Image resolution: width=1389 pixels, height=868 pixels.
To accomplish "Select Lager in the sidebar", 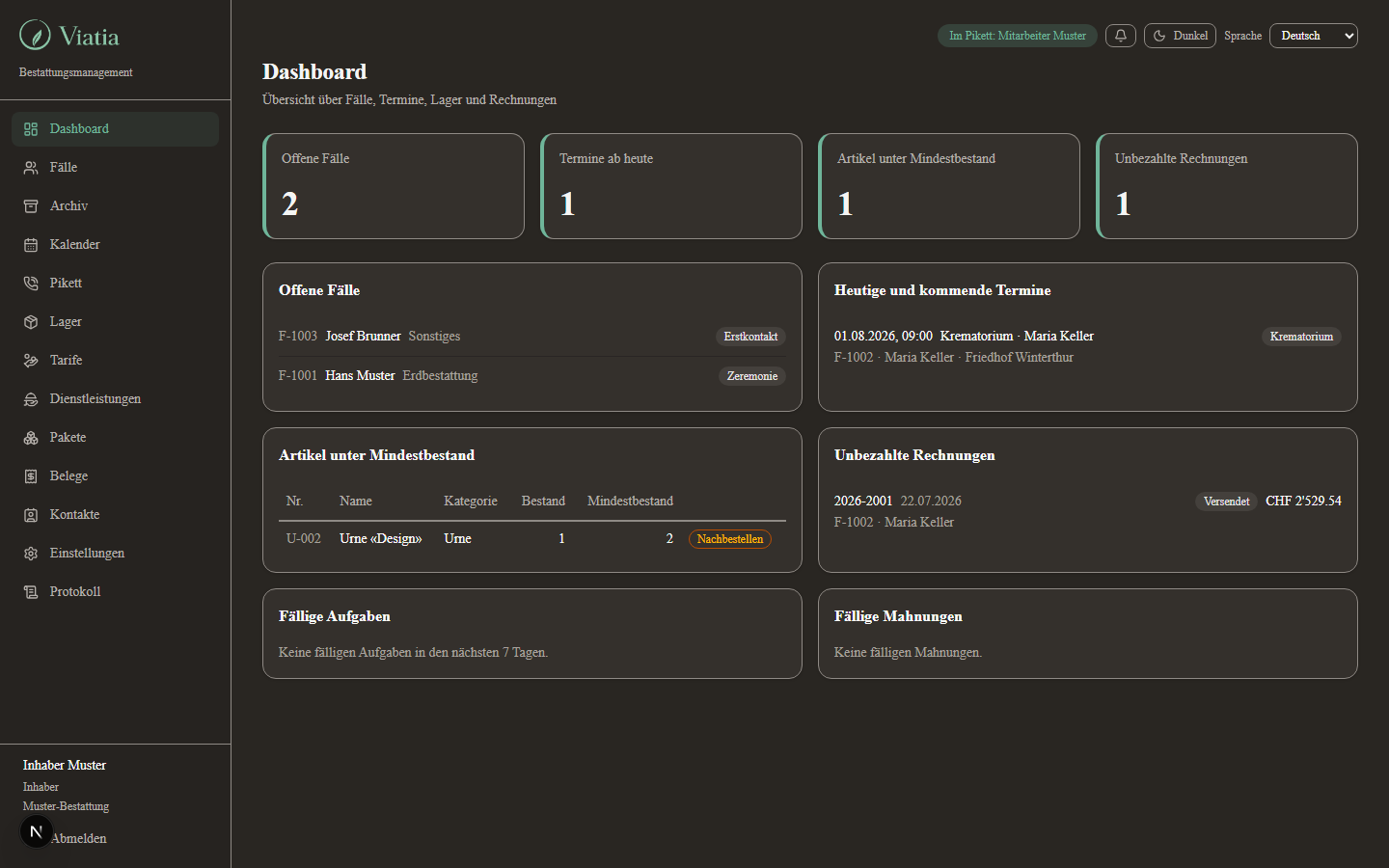I will point(116,322).
